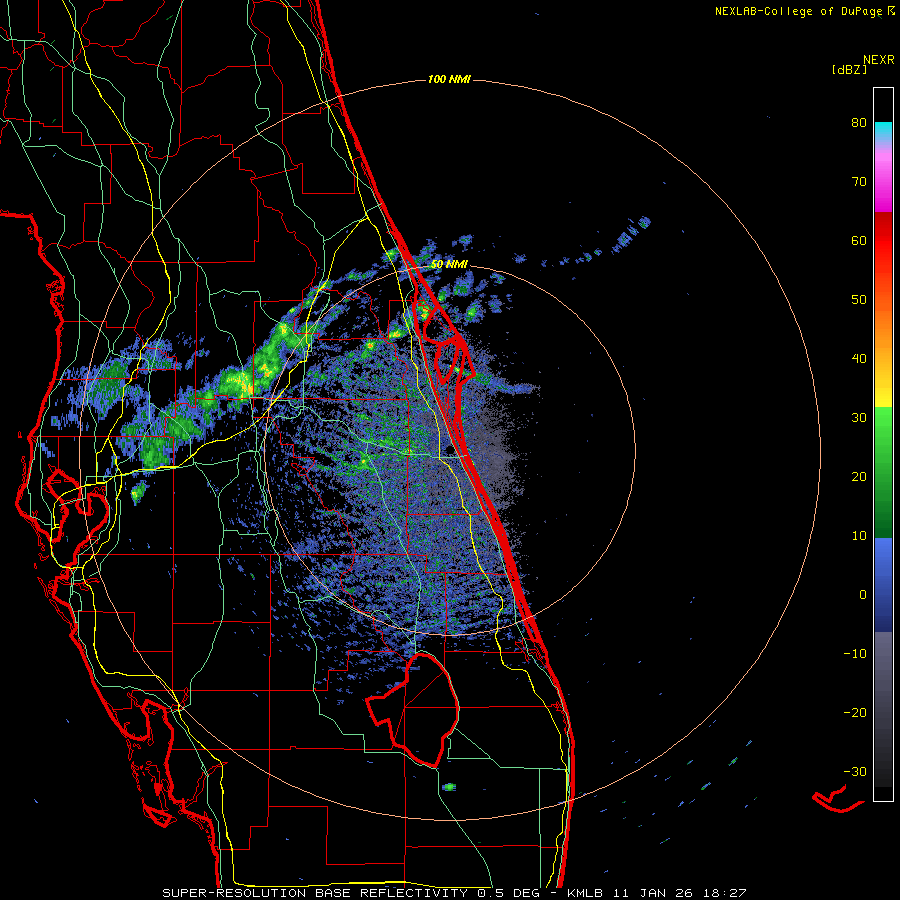Click the 50 dBZ scale value
The image size is (900, 900).
coord(859,300)
